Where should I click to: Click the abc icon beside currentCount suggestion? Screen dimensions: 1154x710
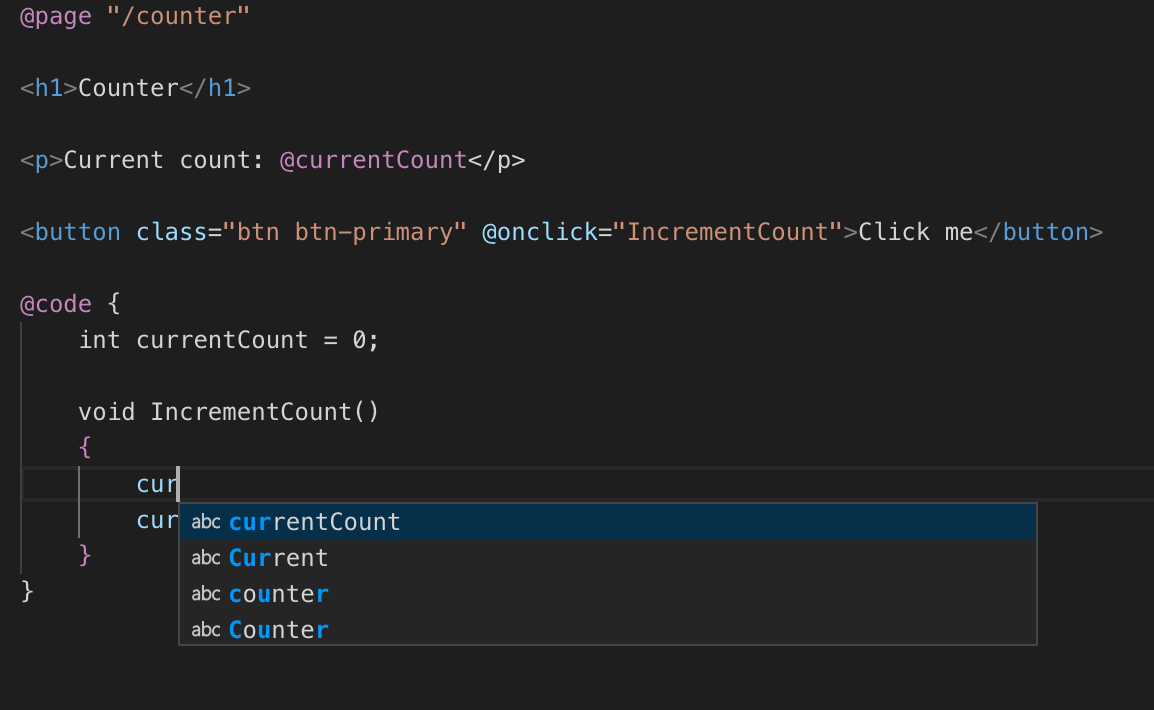click(x=205, y=521)
